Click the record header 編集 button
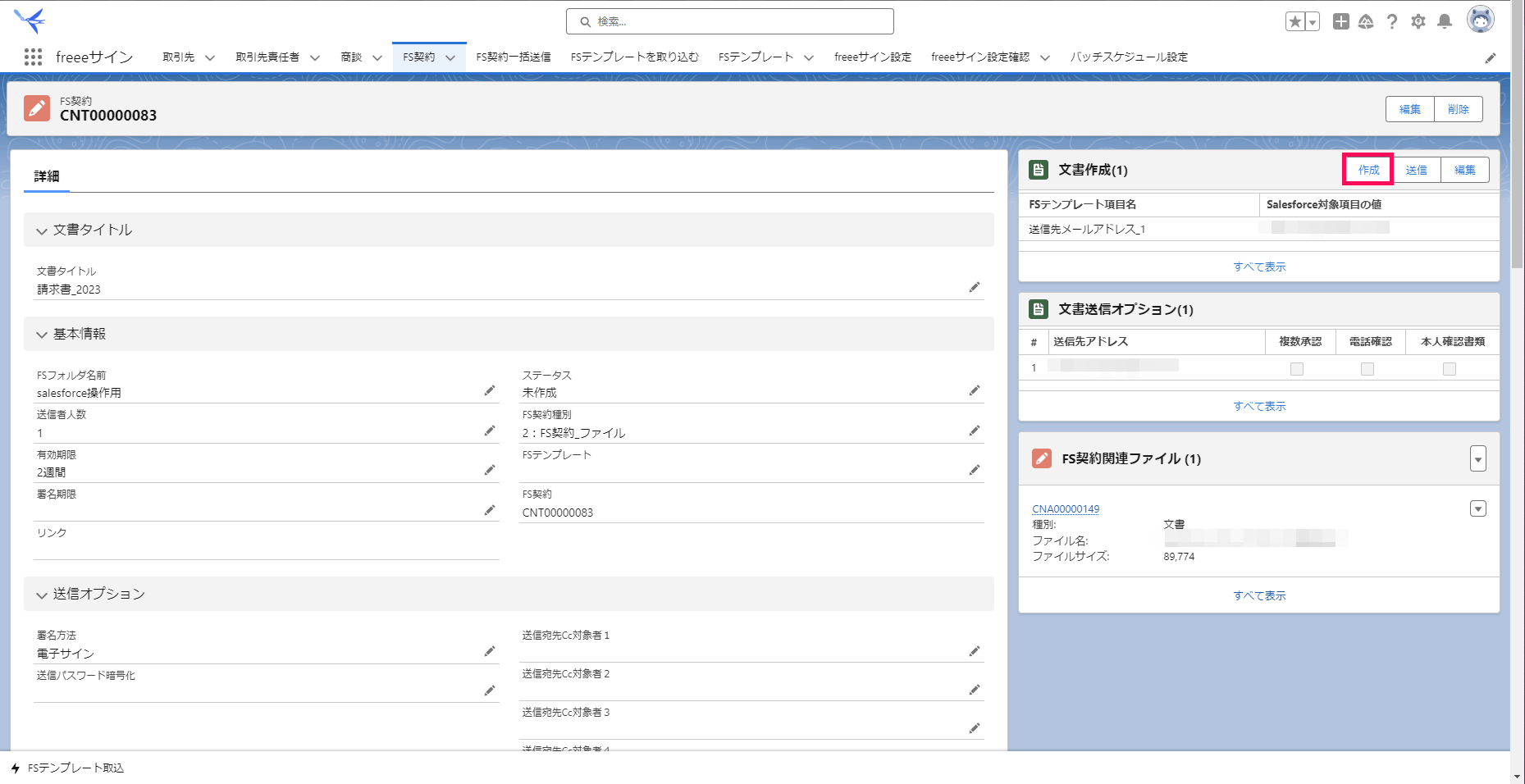The height and width of the screenshot is (784, 1525). (x=1410, y=109)
